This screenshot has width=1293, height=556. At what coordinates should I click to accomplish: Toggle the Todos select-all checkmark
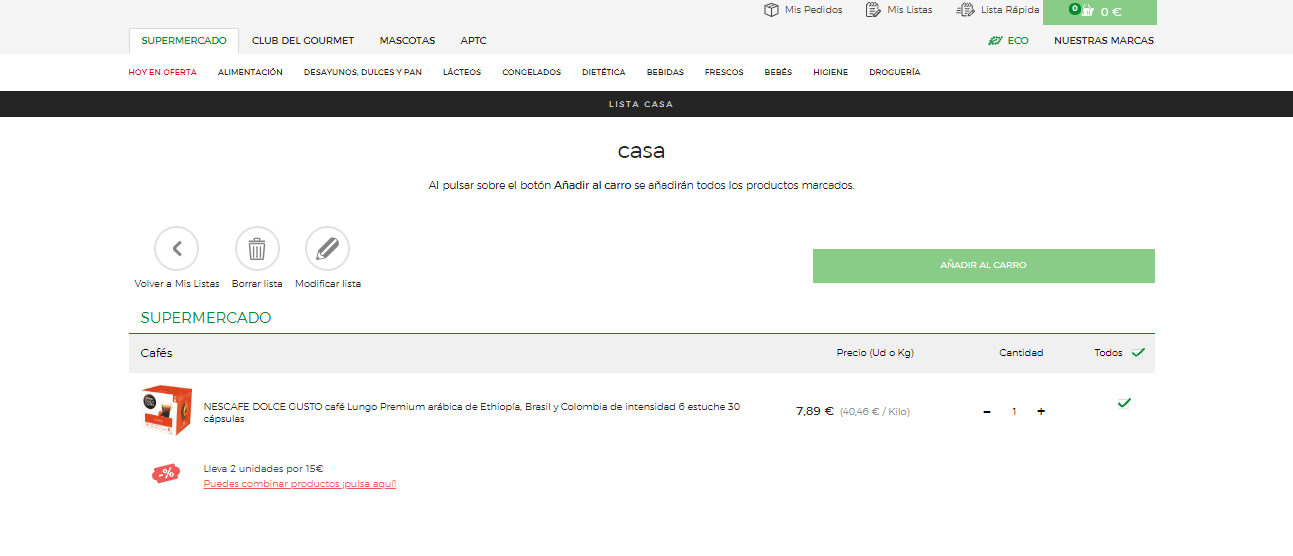click(1138, 353)
